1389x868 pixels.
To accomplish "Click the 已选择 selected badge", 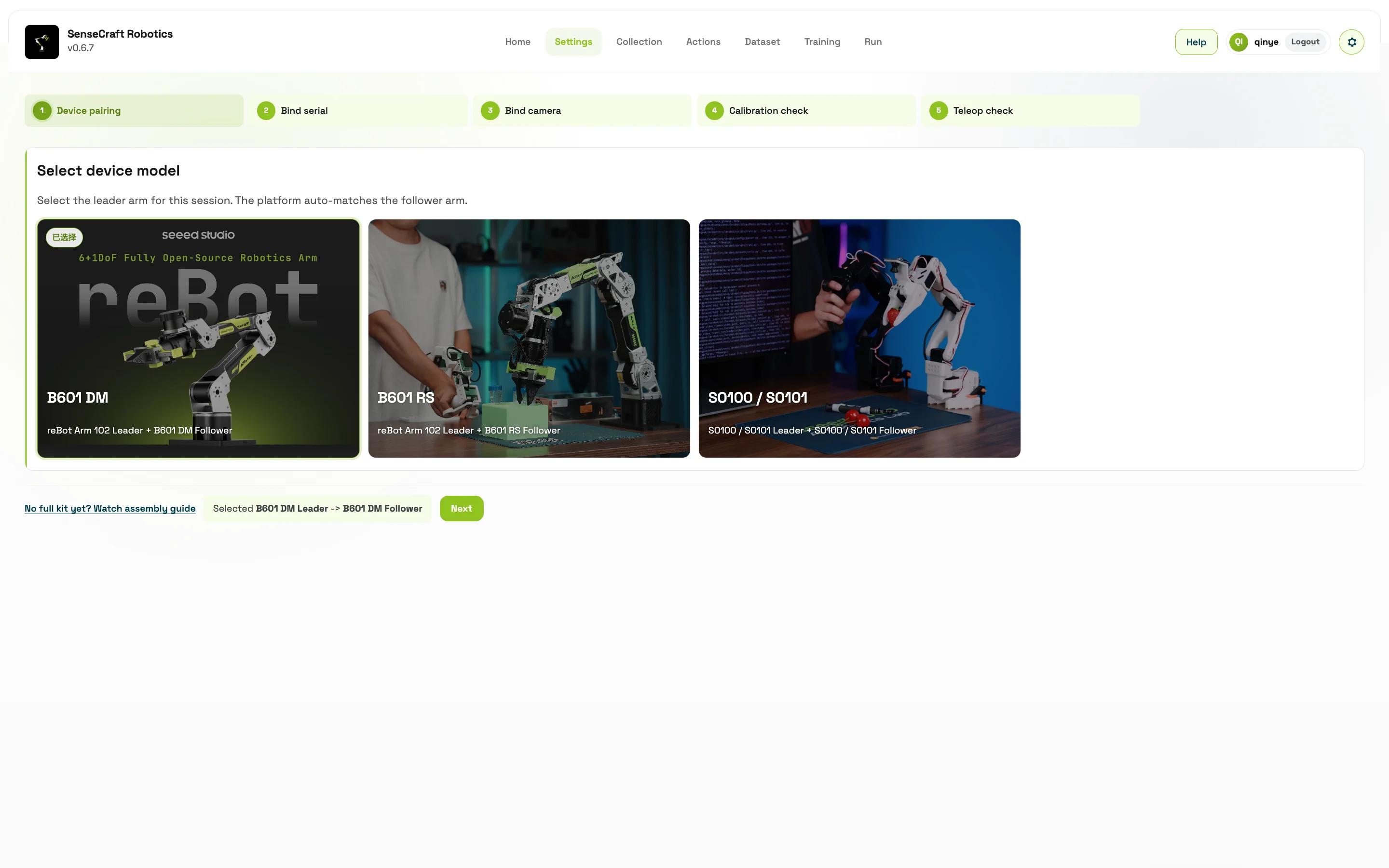I will (x=64, y=238).
